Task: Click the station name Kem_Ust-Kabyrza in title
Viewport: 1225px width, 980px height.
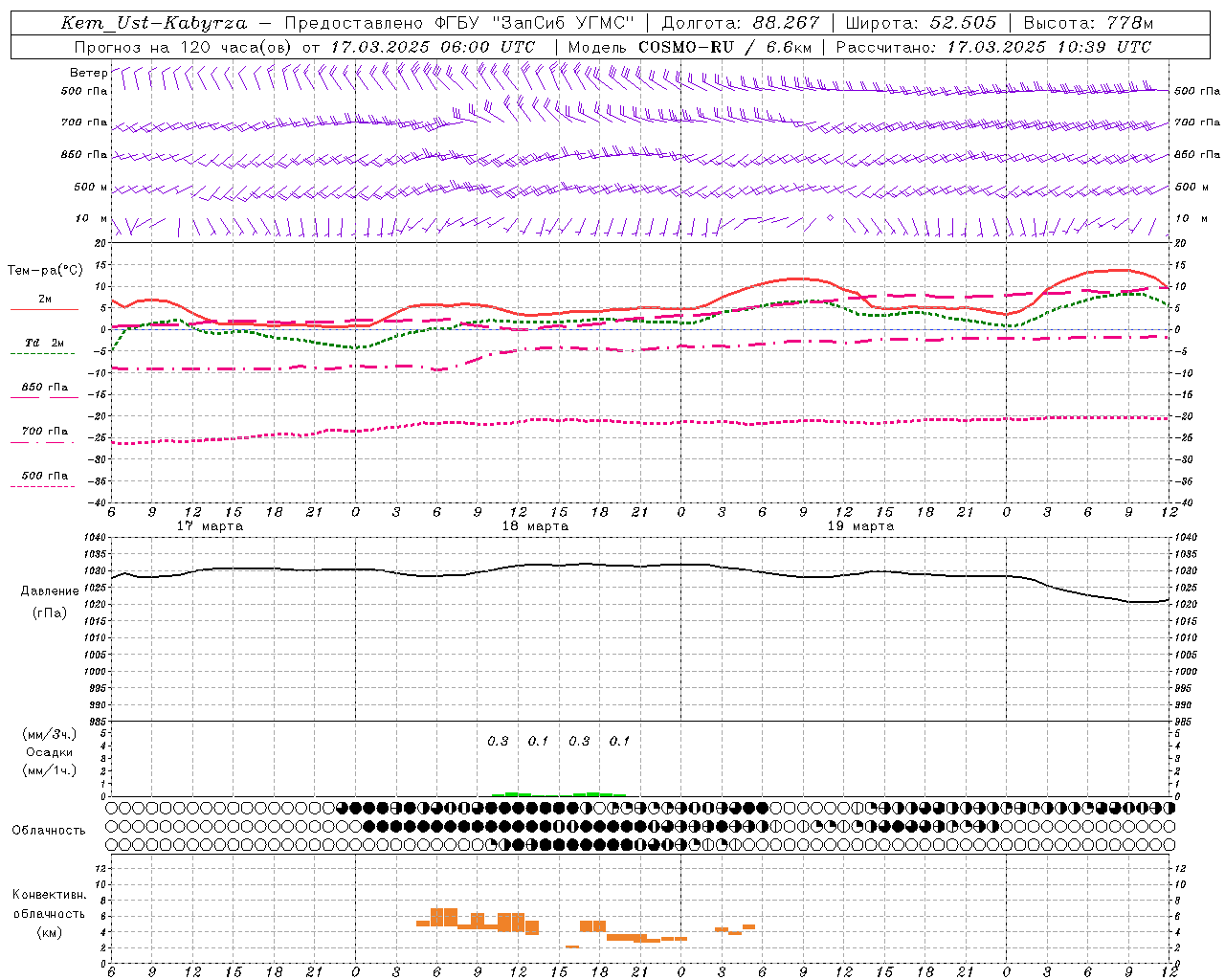Action: 154,23
